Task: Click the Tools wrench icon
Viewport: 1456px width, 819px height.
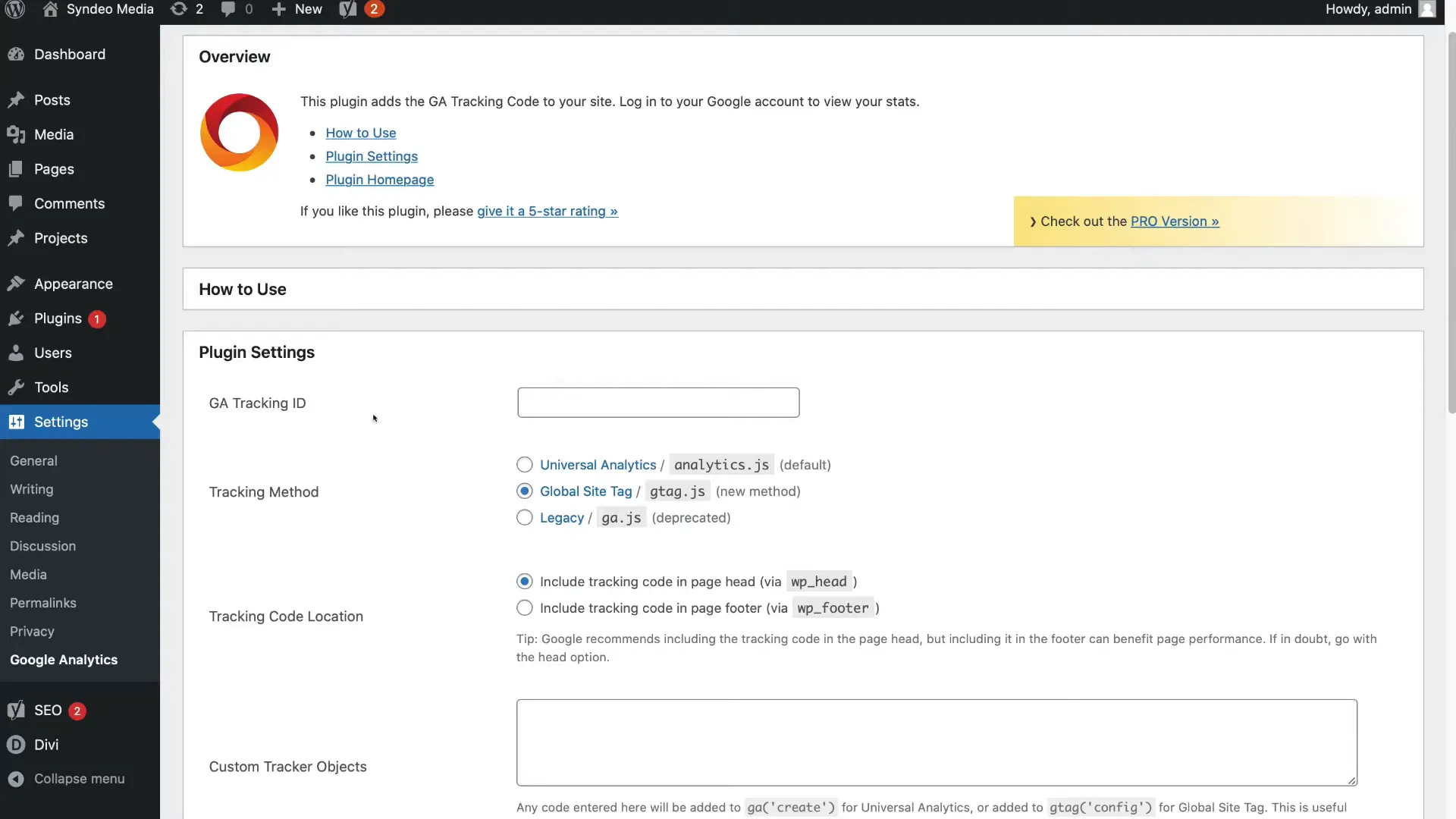Action: tap(16, 388)
